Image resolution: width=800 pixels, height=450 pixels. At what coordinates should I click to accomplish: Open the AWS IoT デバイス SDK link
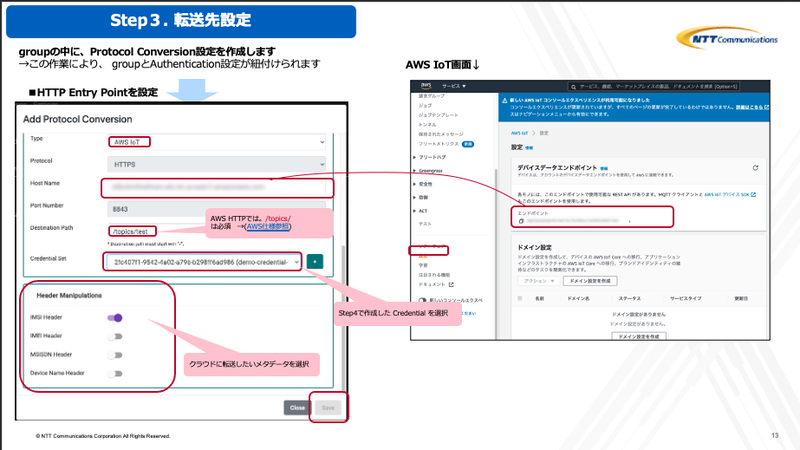tap(730, 194)
